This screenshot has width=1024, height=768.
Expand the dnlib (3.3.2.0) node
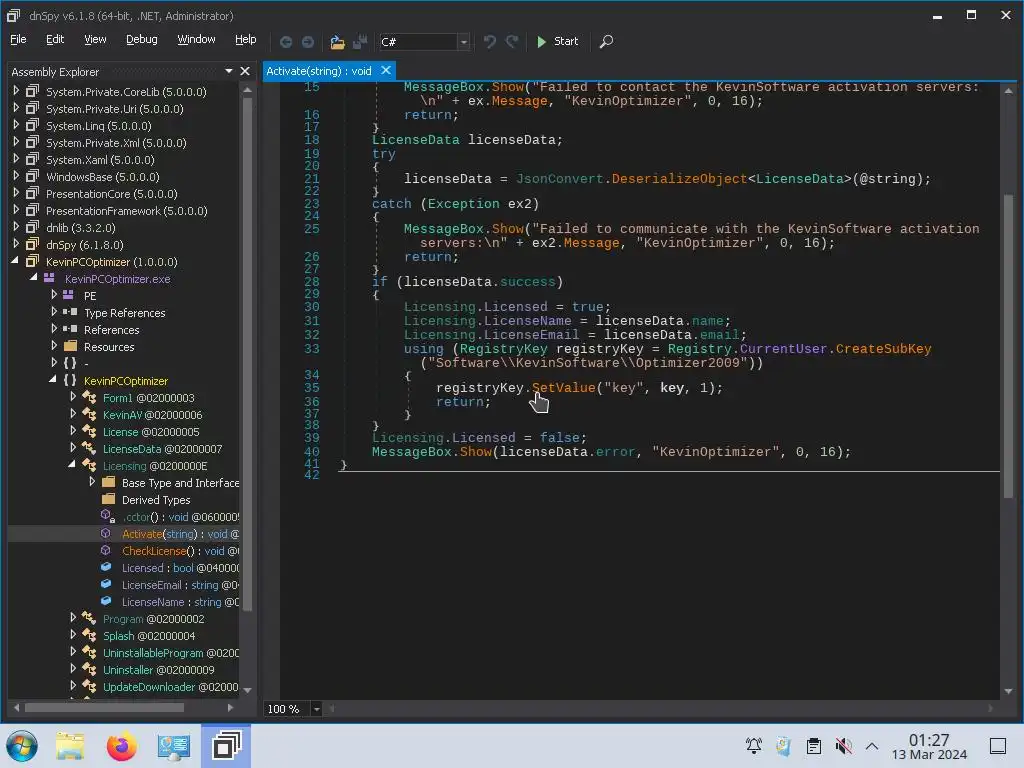[x=16, y=227]
